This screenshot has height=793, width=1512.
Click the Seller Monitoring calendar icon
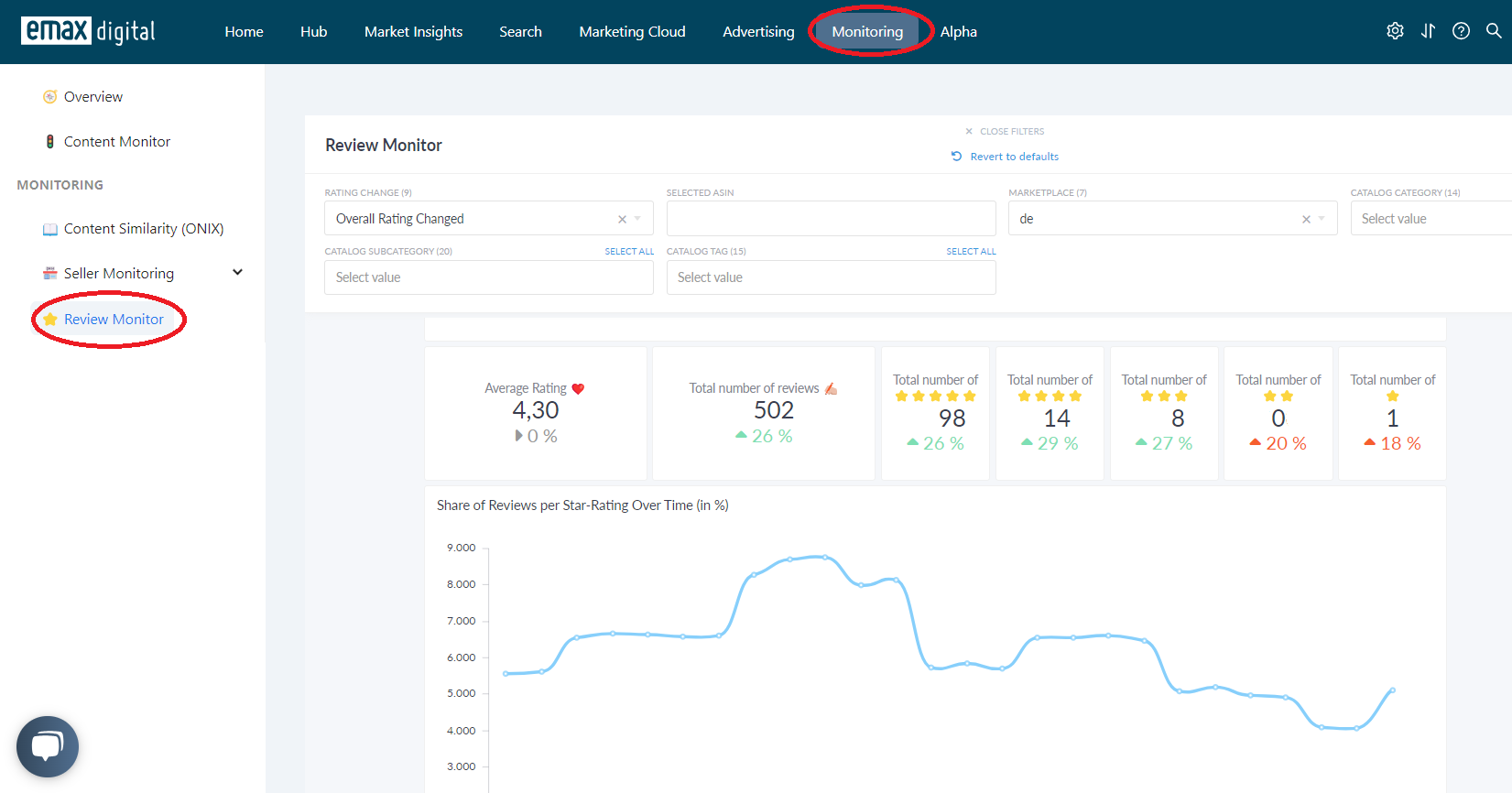50,274
